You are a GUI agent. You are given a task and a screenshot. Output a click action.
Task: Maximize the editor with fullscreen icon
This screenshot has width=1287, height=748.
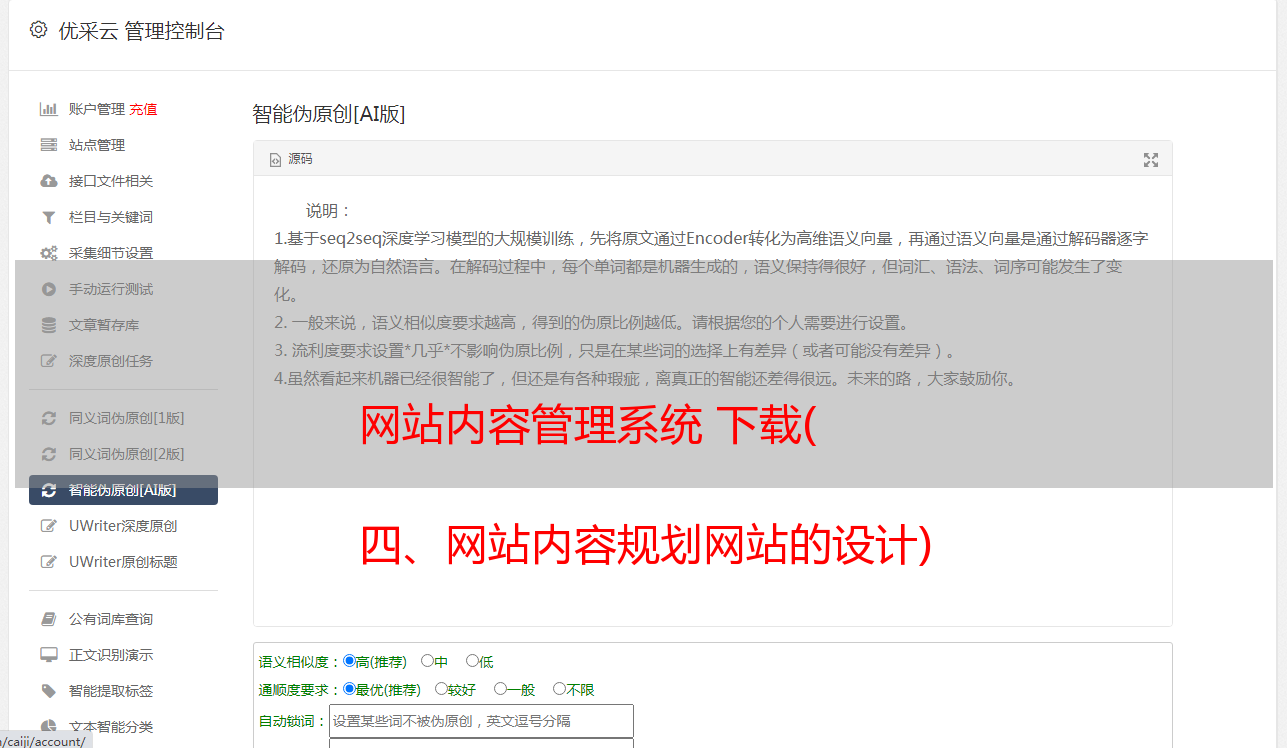click(1151, 160)
